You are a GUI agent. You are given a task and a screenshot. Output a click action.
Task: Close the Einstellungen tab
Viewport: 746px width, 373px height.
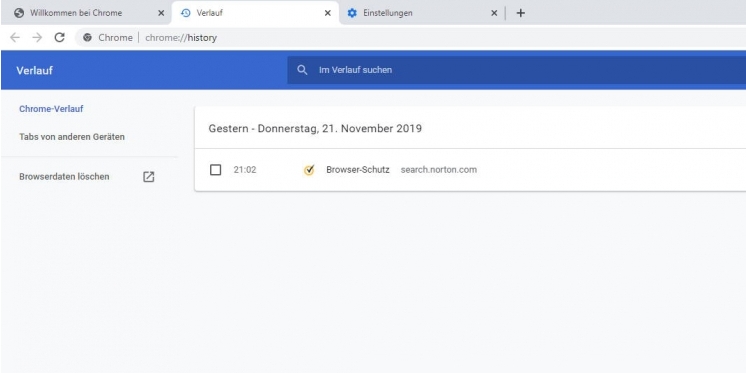click(494, 13)
